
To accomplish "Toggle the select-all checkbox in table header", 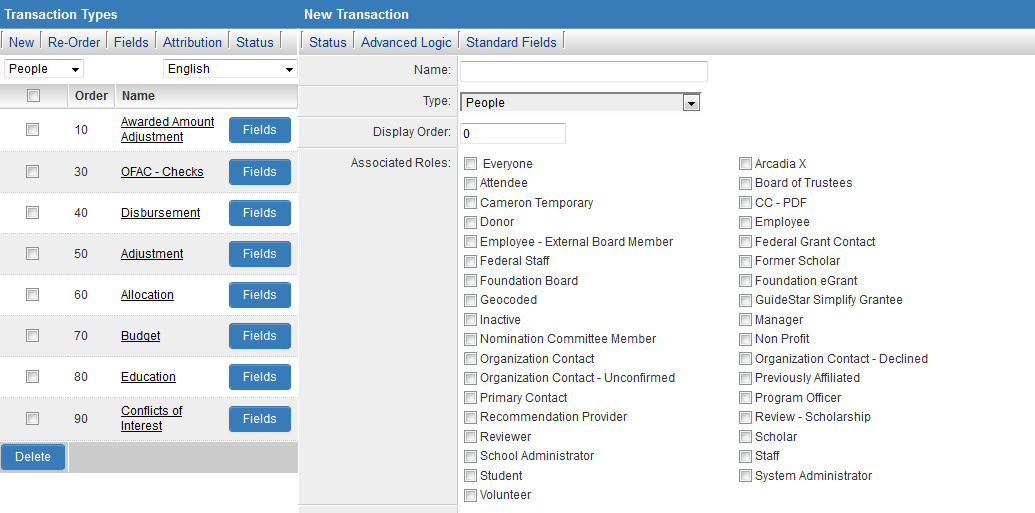I will 33,96.
